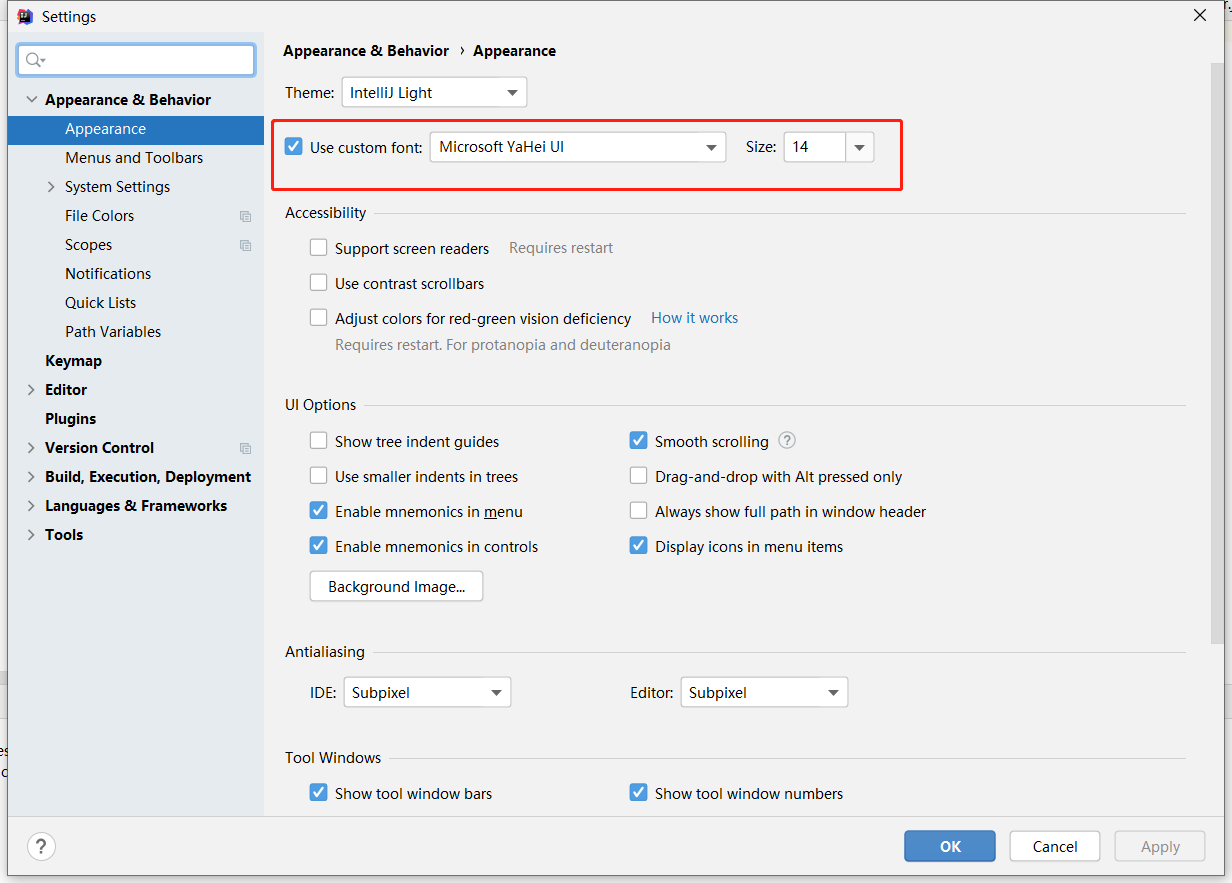Disable Smooth scrolling
This screenshot has width=1232, height=883.
[639, 441]
